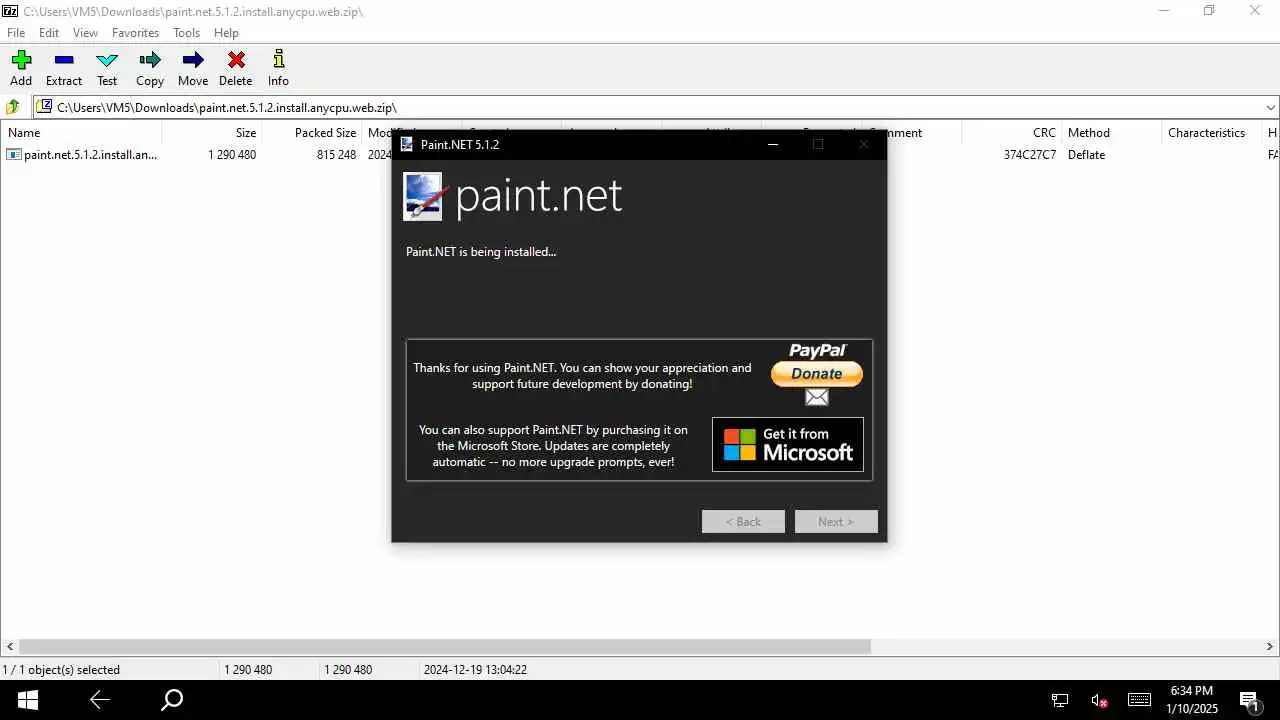The height and width of the screenshot is (720, 1280).
Task: Open the taskbar Search icon
Action: point(172,700)
